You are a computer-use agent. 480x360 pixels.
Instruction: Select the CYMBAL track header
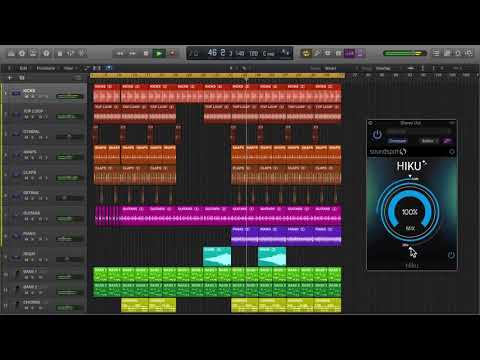tap(43, 134)
